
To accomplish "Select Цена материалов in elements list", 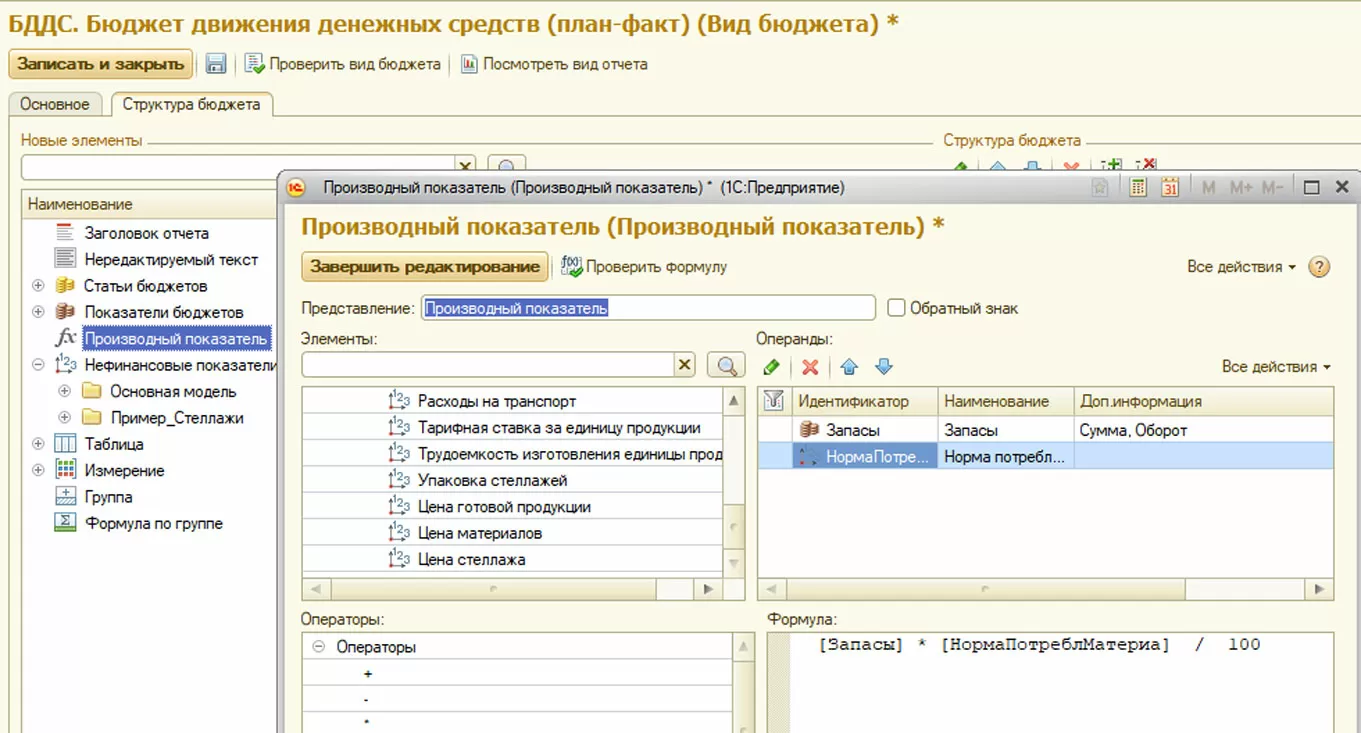I will point(479,533).
